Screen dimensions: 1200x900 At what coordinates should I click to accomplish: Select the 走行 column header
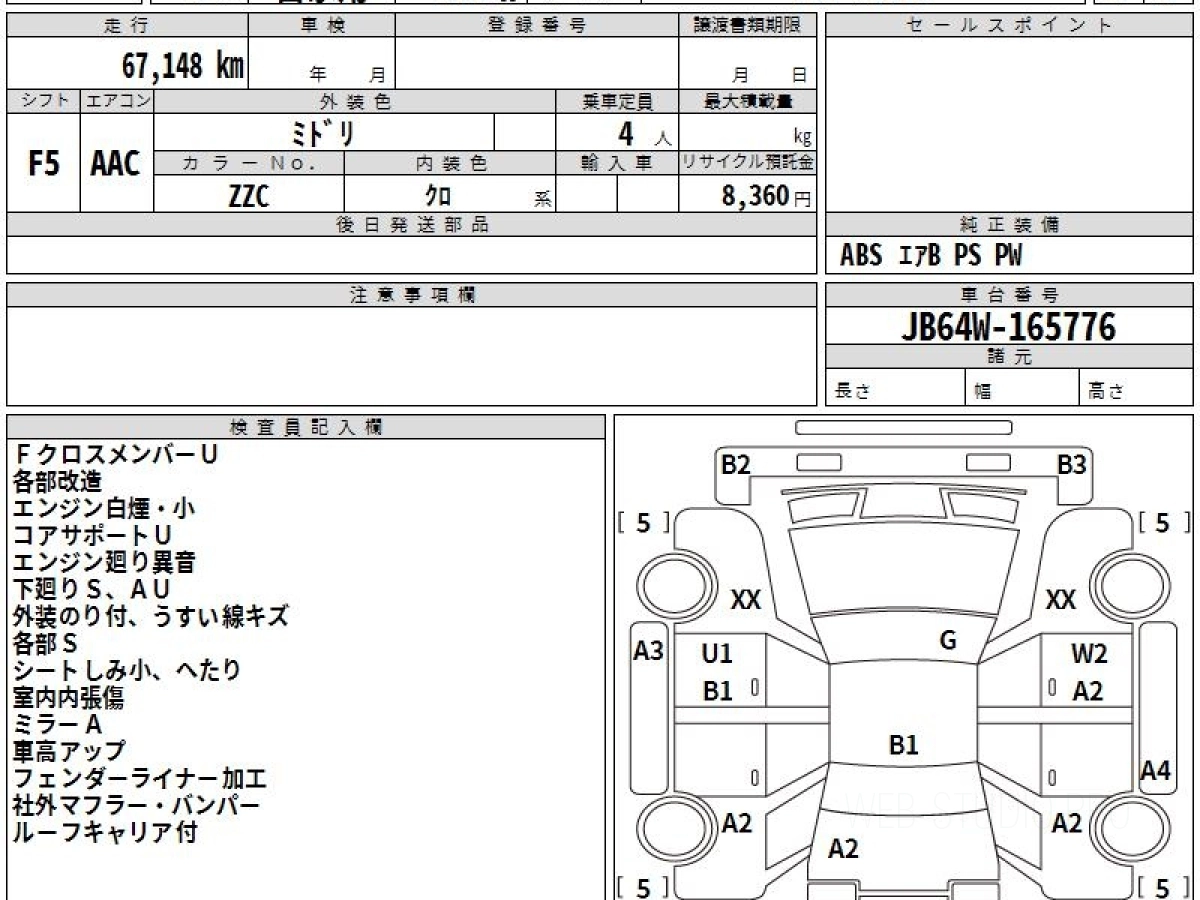126,26
